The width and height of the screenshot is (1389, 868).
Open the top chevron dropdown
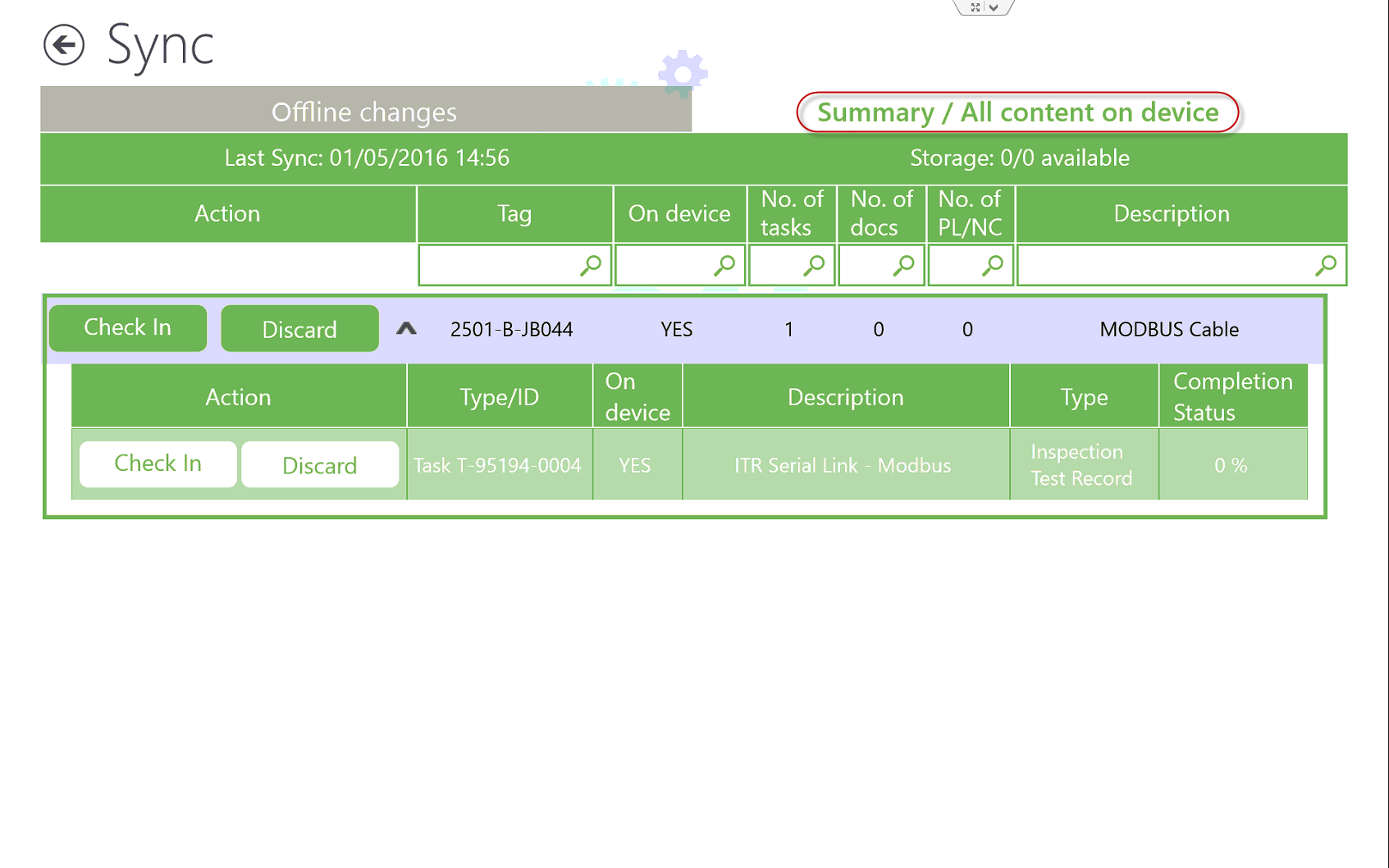coord(994,7)
